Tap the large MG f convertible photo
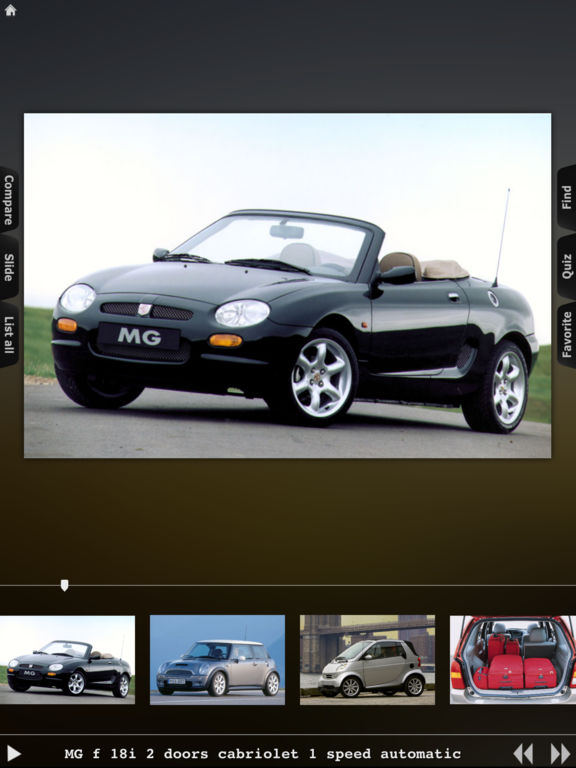Screen dimensions: 576x768 coord(288,286)
